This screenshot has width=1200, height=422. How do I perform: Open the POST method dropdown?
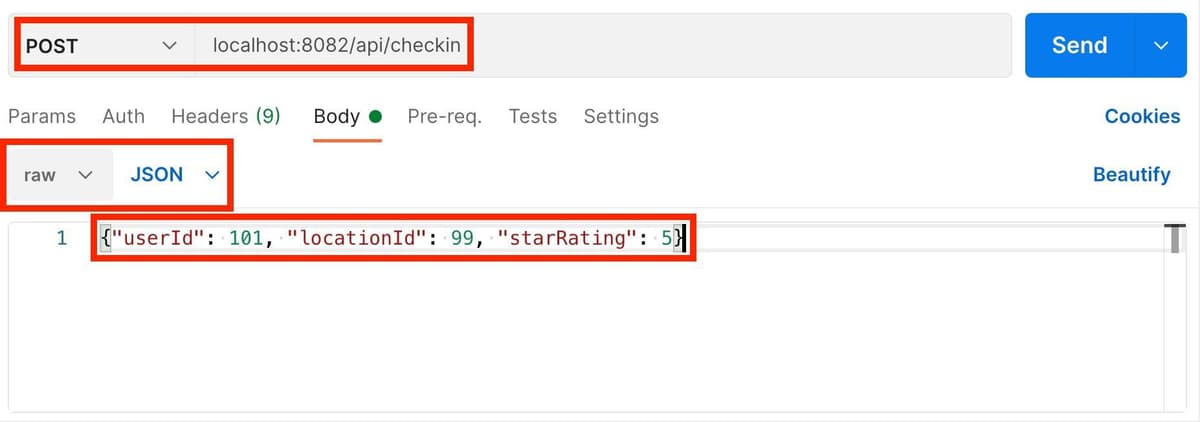coord(100,46)
